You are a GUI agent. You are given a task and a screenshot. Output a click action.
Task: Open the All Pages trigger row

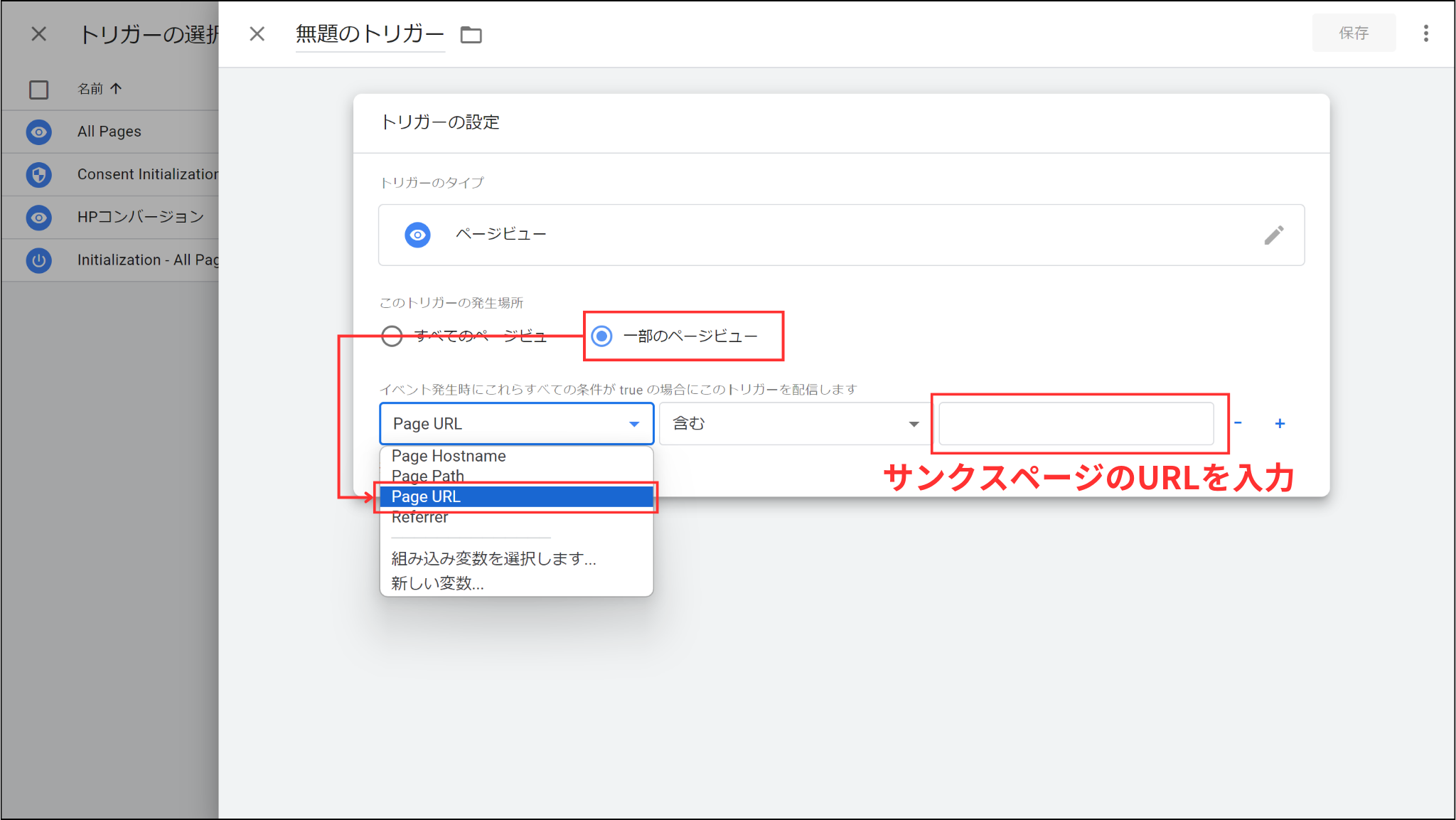[110, 132]
